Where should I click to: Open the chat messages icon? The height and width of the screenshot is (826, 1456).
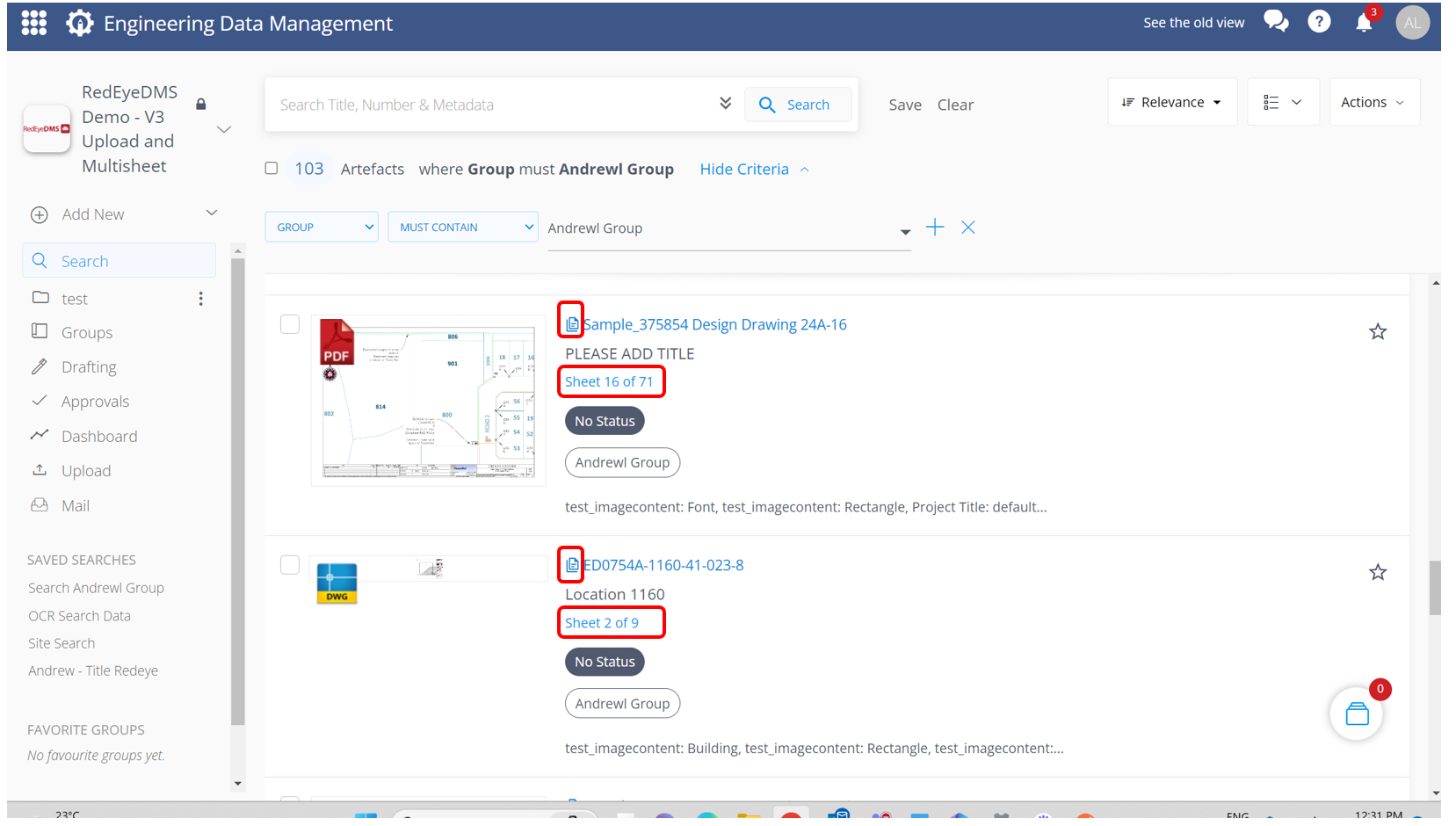(1275, 22)
